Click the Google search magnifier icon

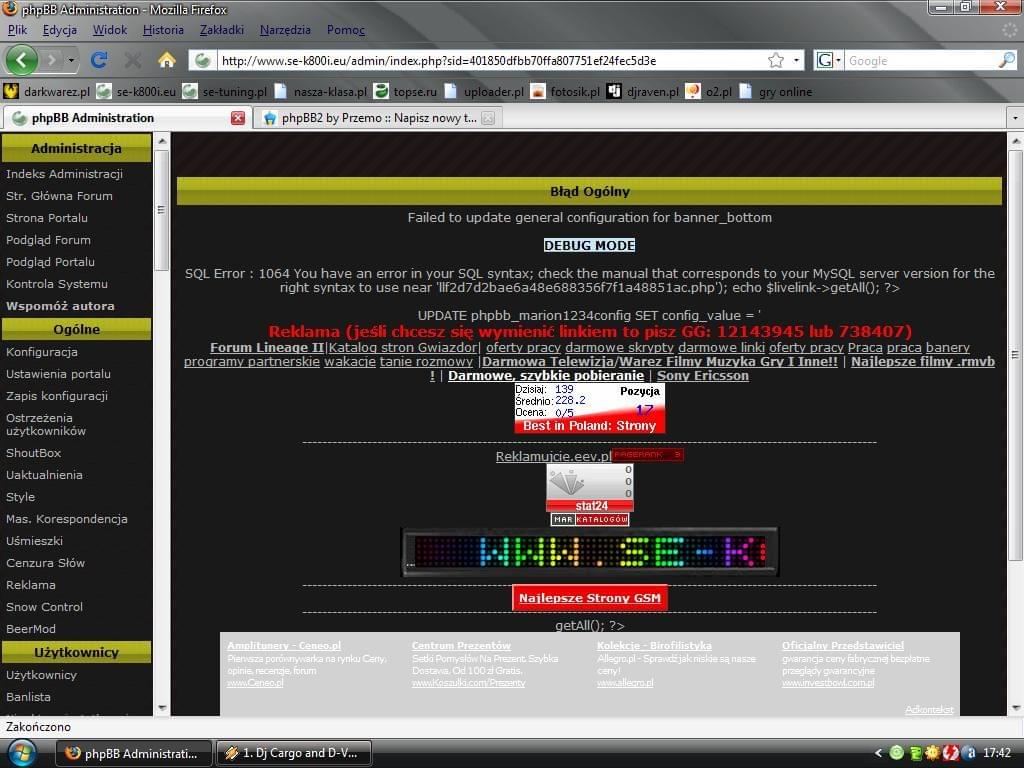tap(1006, 61)
